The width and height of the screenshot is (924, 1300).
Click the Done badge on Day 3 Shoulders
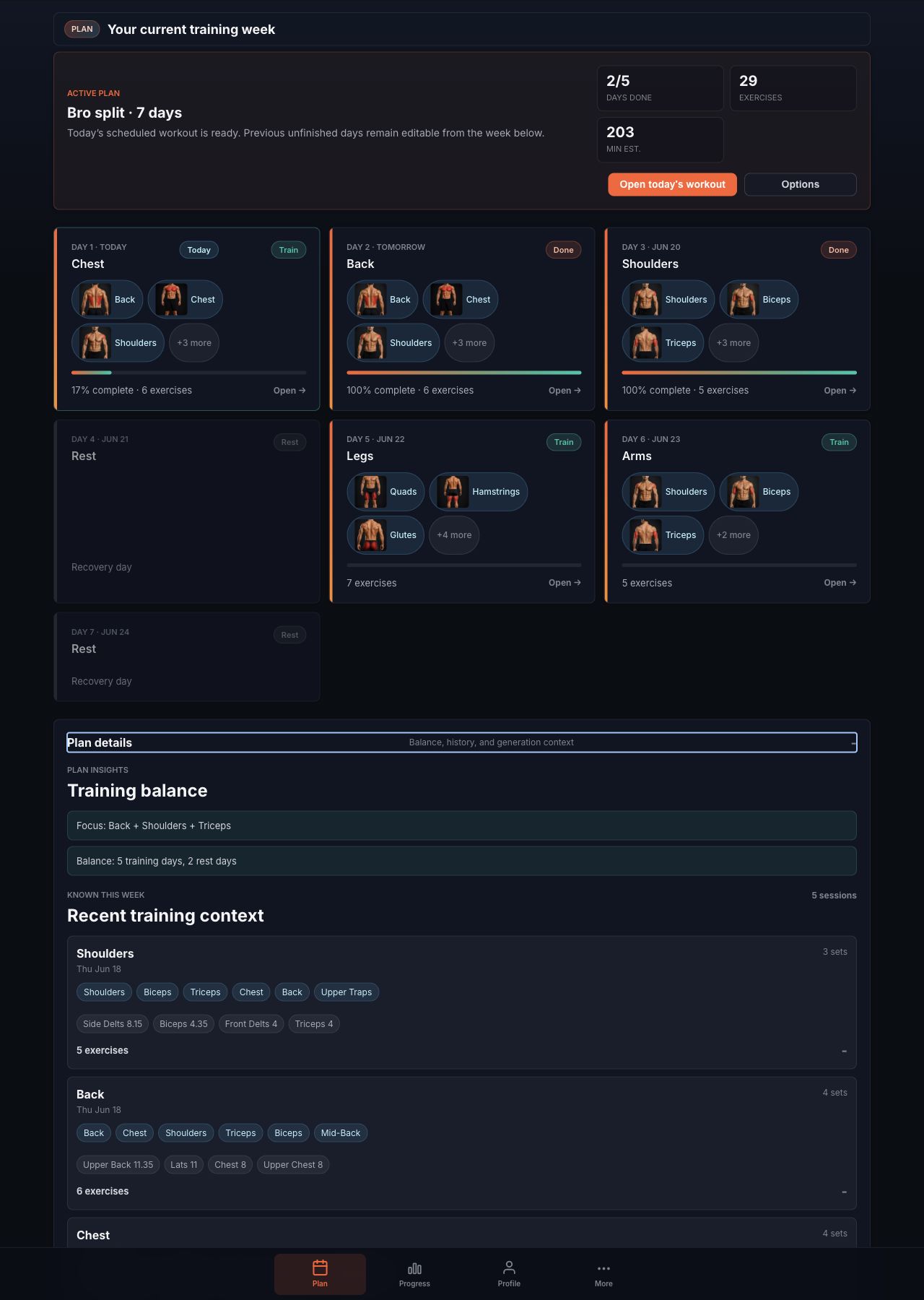tap(839, 250)
